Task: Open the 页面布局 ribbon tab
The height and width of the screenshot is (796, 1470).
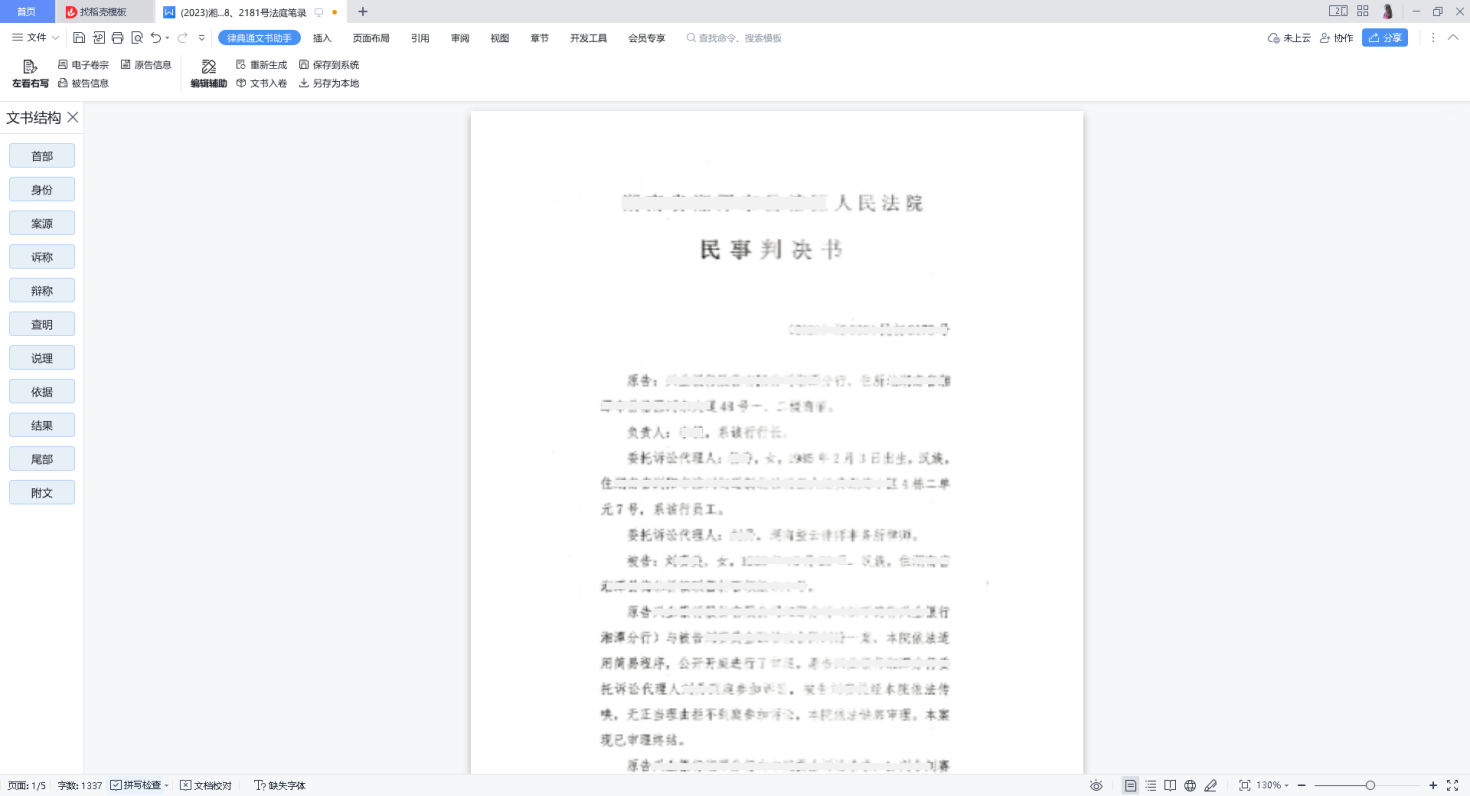Action: [371, 38]
